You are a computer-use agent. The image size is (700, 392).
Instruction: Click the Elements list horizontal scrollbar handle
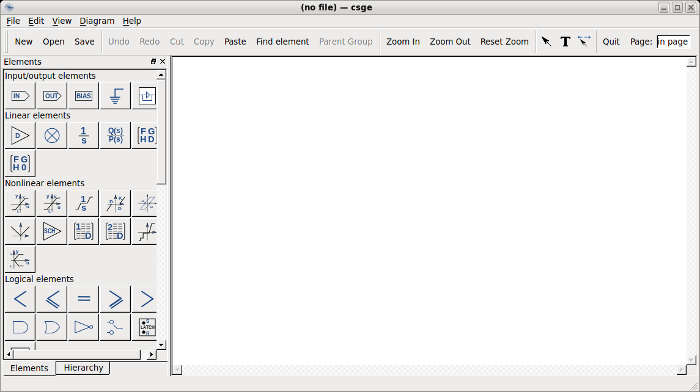(x=78, y=354)
